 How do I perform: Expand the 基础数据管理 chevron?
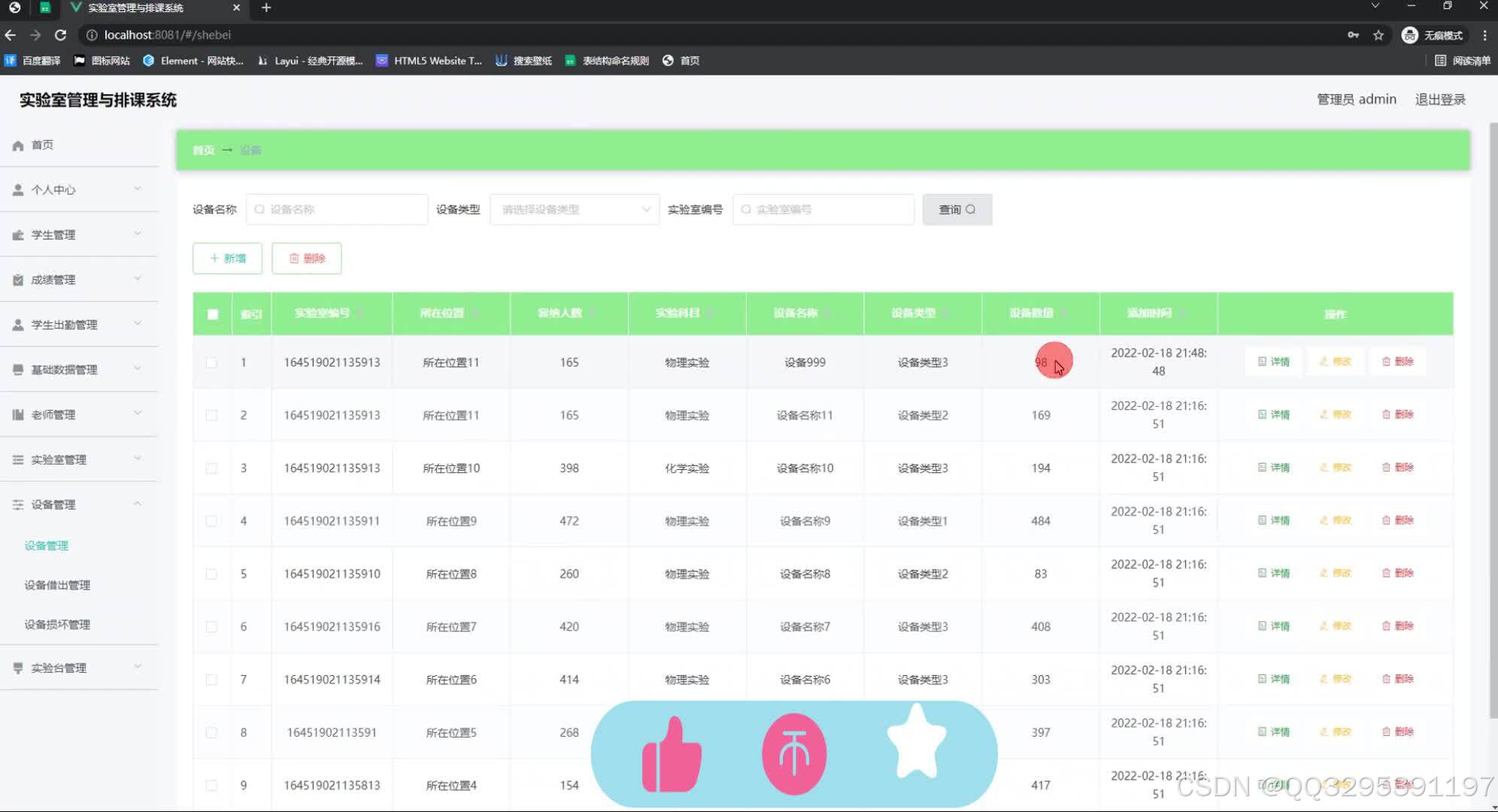(x=138, y=368)
